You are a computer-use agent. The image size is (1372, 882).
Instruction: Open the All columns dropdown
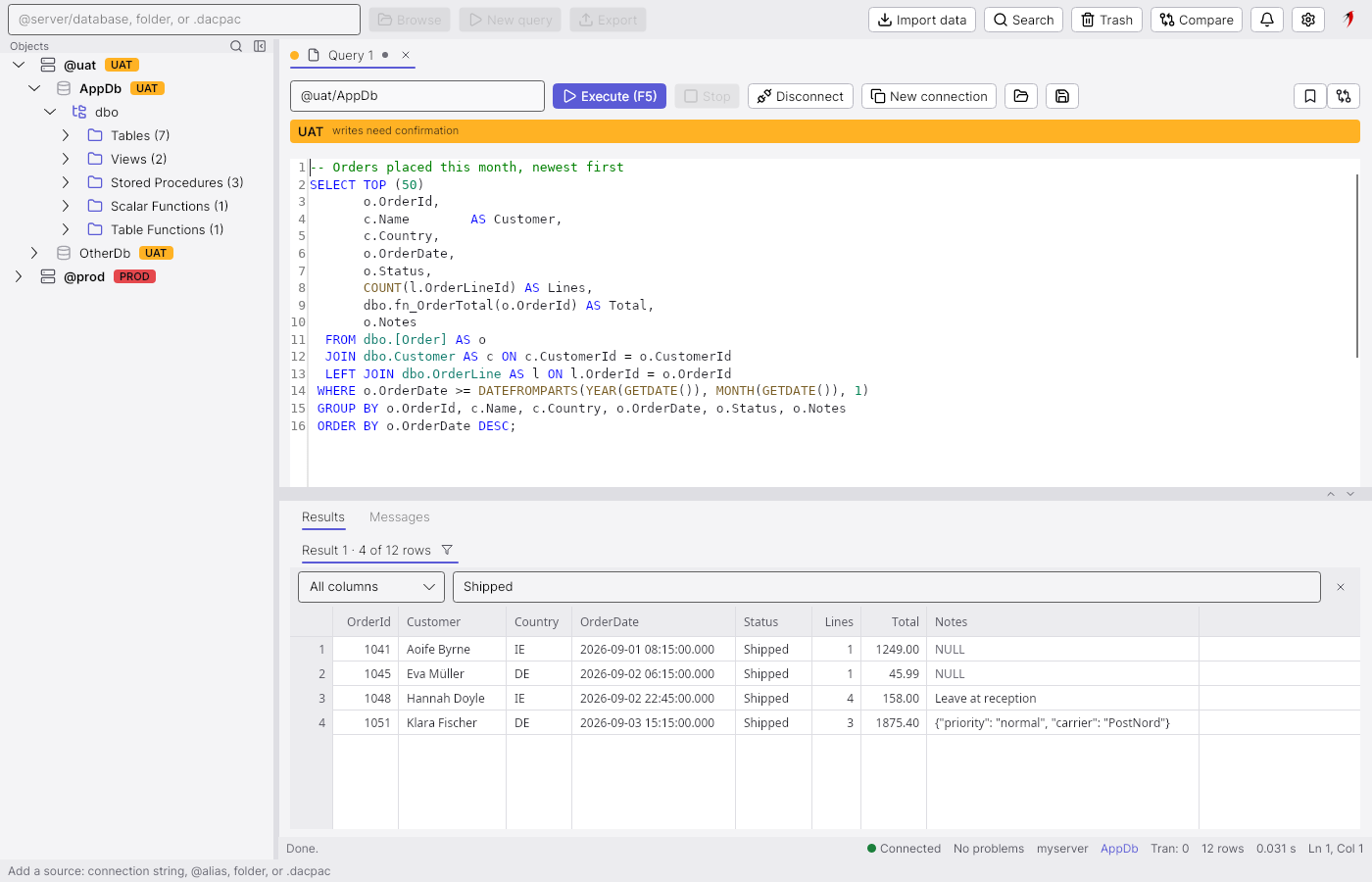(371, 587)
